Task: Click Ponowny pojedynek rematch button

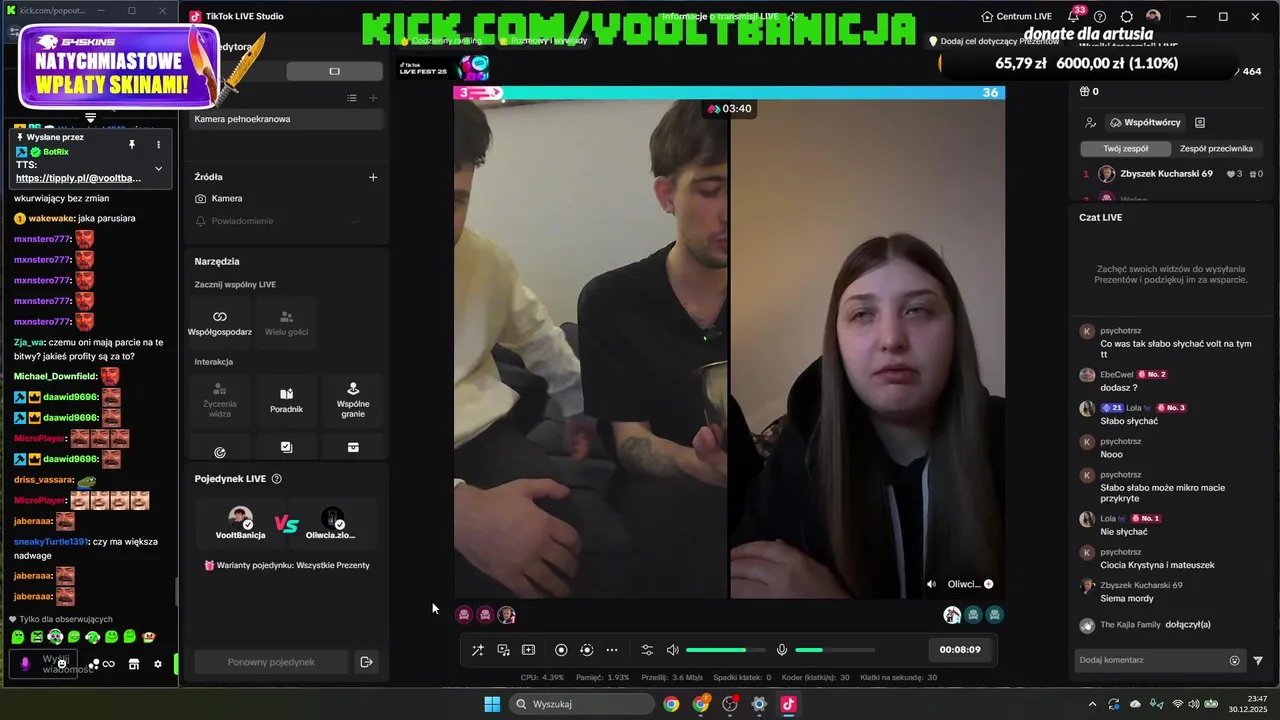Action: point(271,662)
